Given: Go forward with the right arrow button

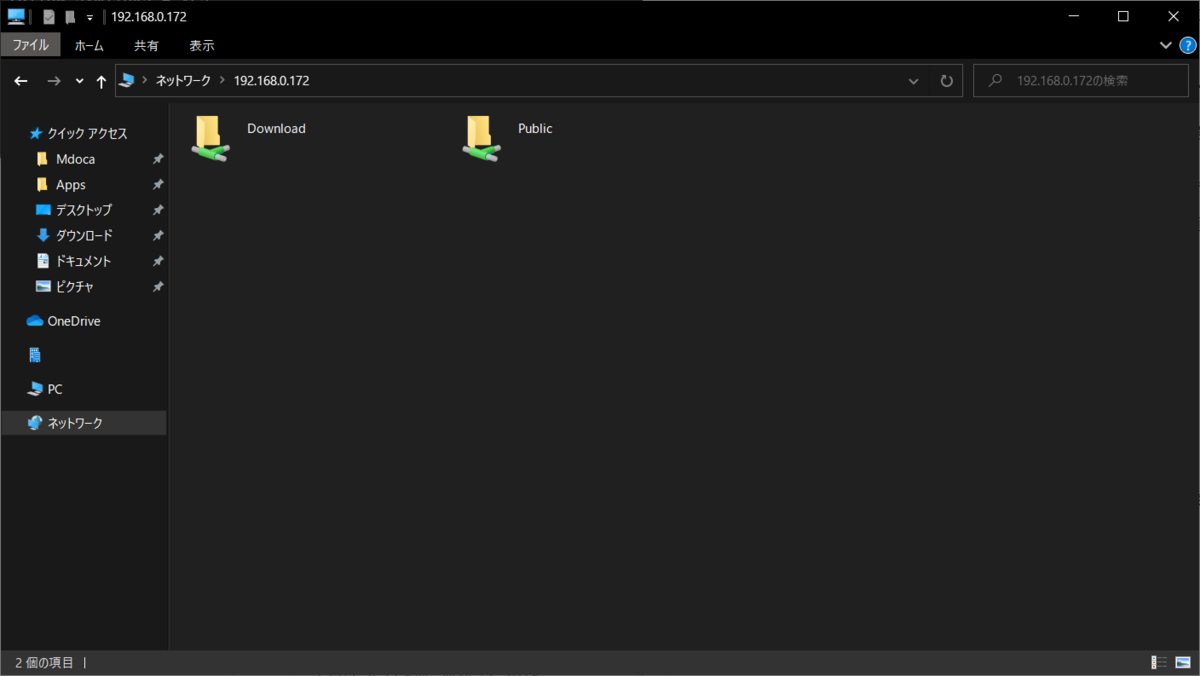Looking at the screenshot, I should tap(54, 81).
